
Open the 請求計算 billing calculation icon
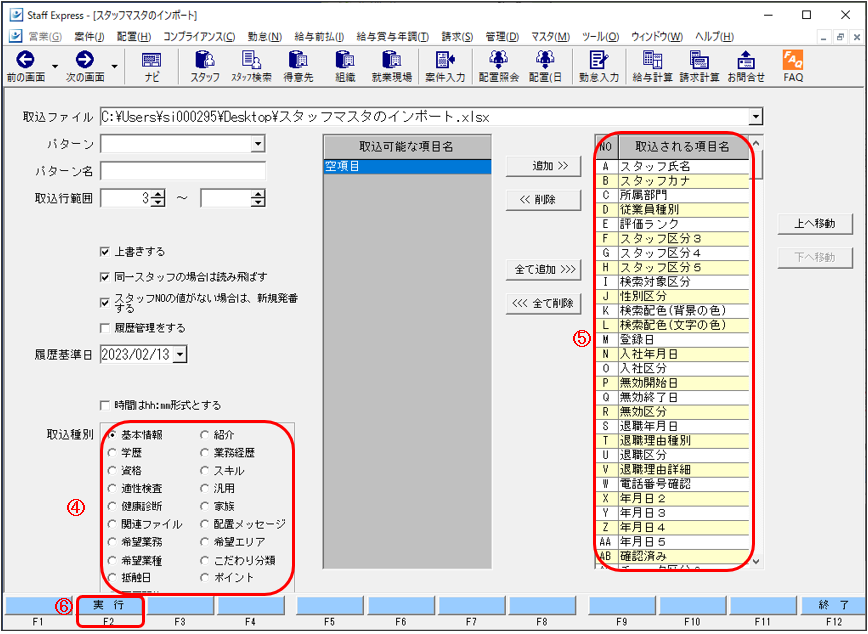(x=700, y=66)
